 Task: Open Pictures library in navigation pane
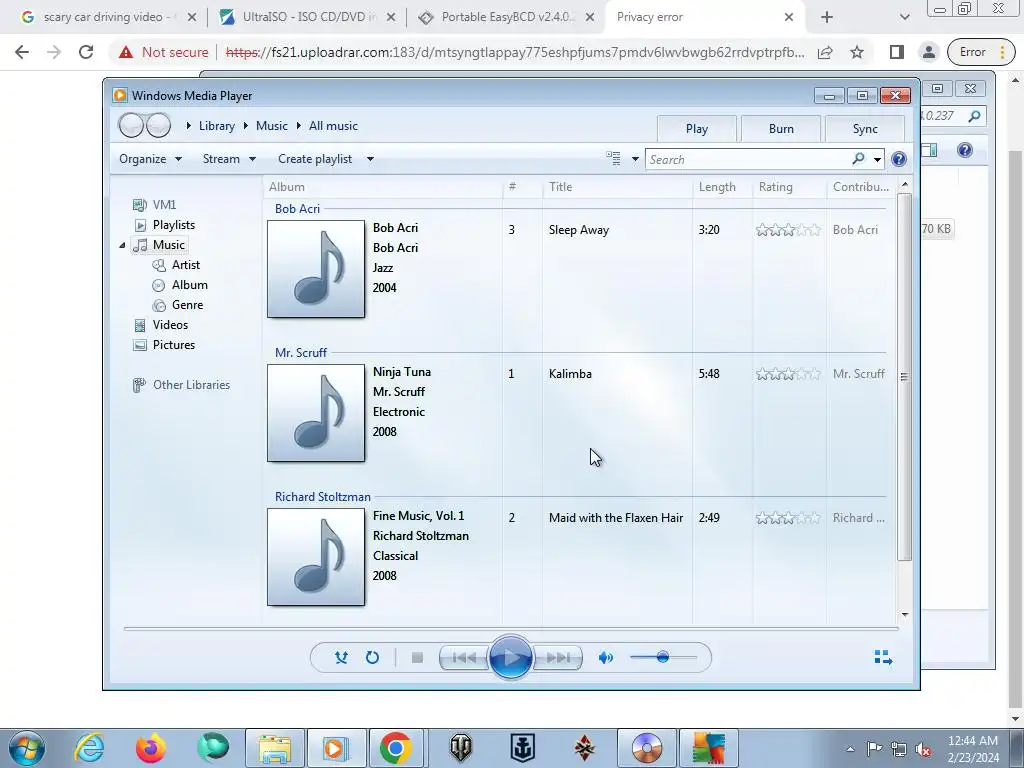tap(164, 345)
